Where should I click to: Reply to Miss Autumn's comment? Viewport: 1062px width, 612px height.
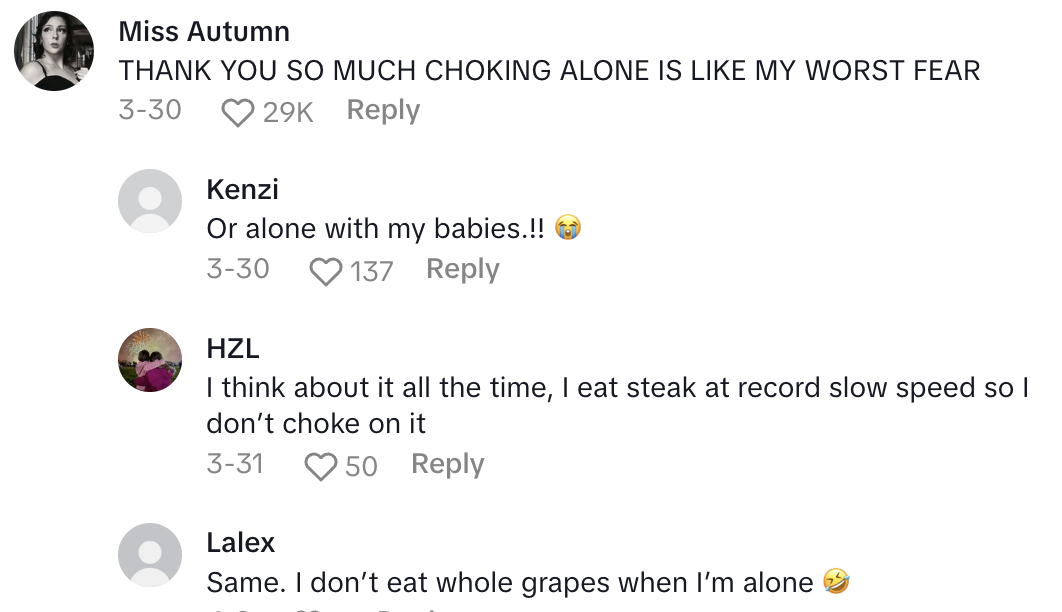click(x=383, y=110)
